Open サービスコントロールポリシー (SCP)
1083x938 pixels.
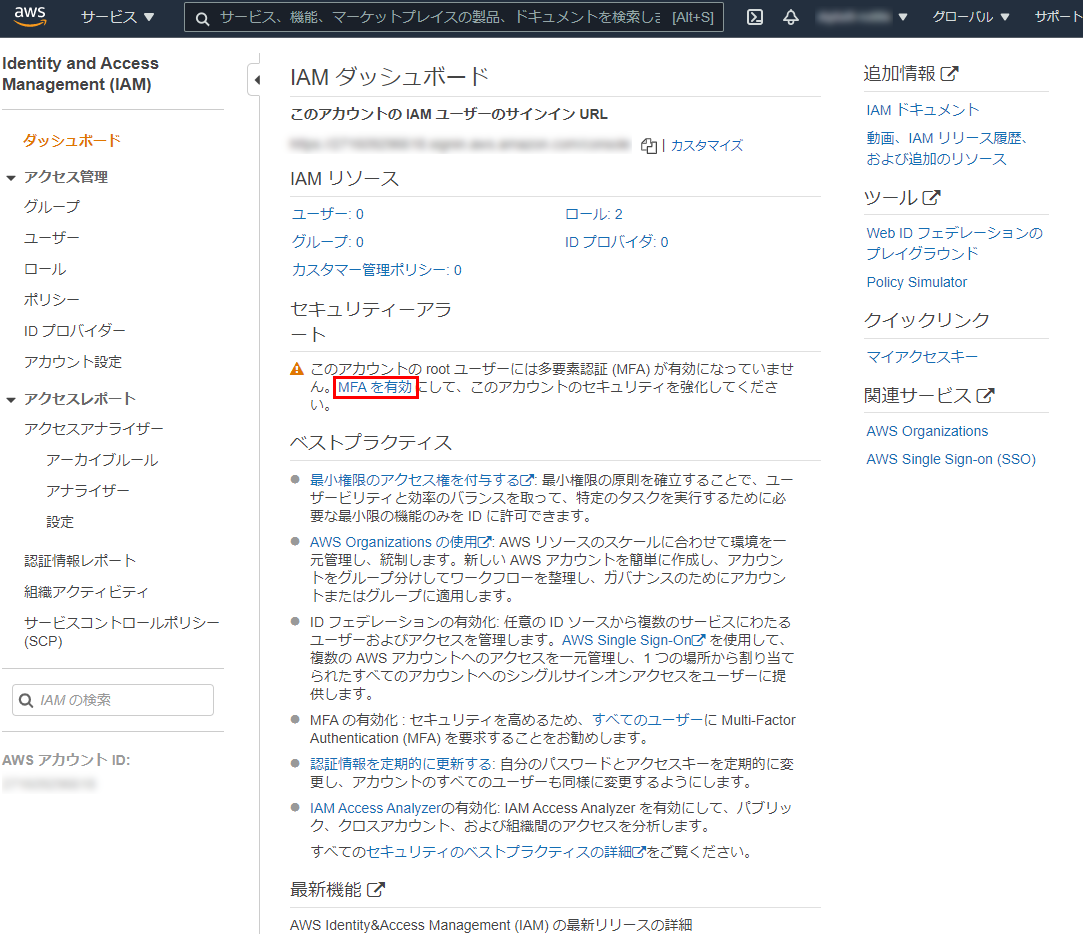tap(122, 632)
